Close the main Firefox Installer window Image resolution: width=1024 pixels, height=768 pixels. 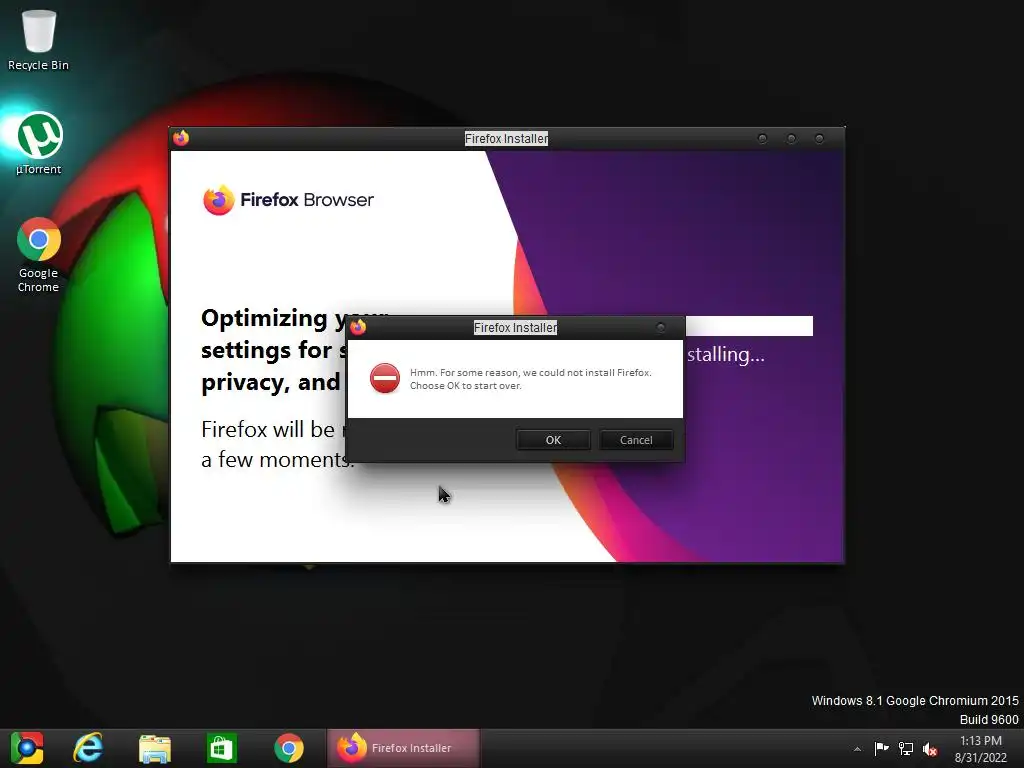(820, 138)
